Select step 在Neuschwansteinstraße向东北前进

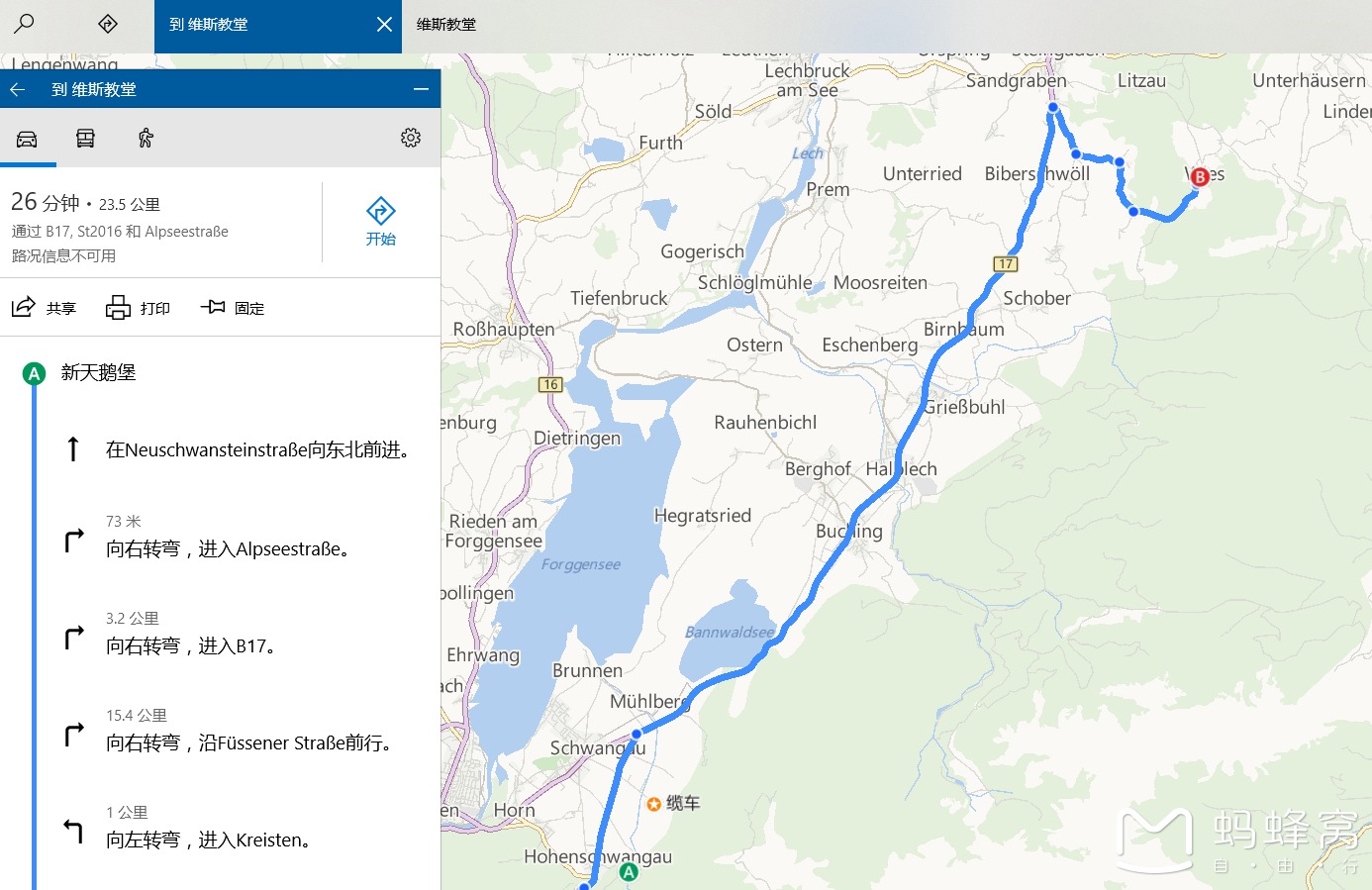click(x=257, y=449)
